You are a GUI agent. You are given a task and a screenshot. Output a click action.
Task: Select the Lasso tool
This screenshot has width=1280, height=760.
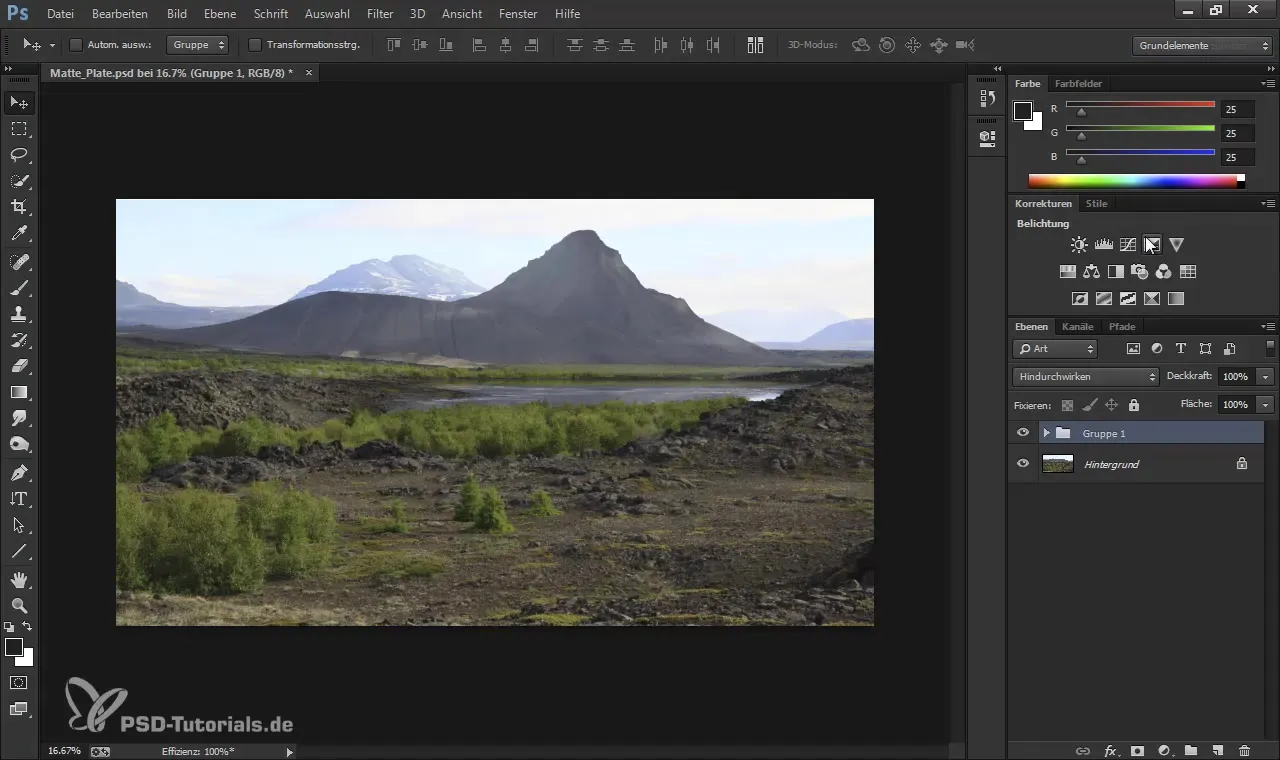click(x=19, y=155)
